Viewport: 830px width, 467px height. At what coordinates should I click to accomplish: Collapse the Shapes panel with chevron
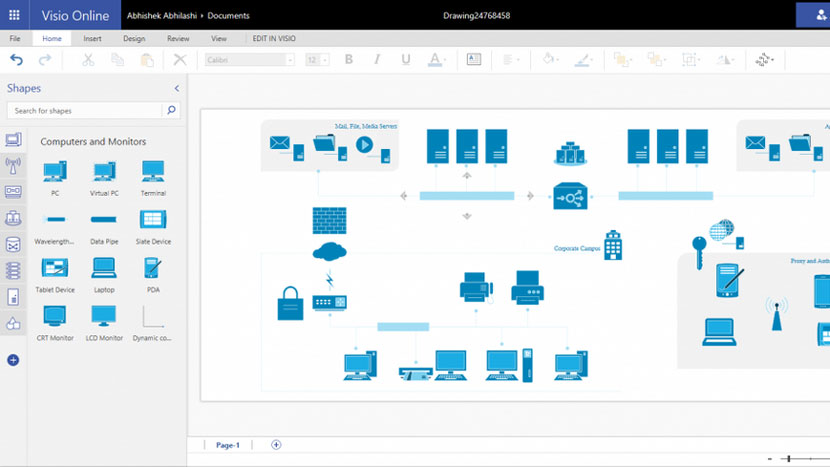coord(177,88)
